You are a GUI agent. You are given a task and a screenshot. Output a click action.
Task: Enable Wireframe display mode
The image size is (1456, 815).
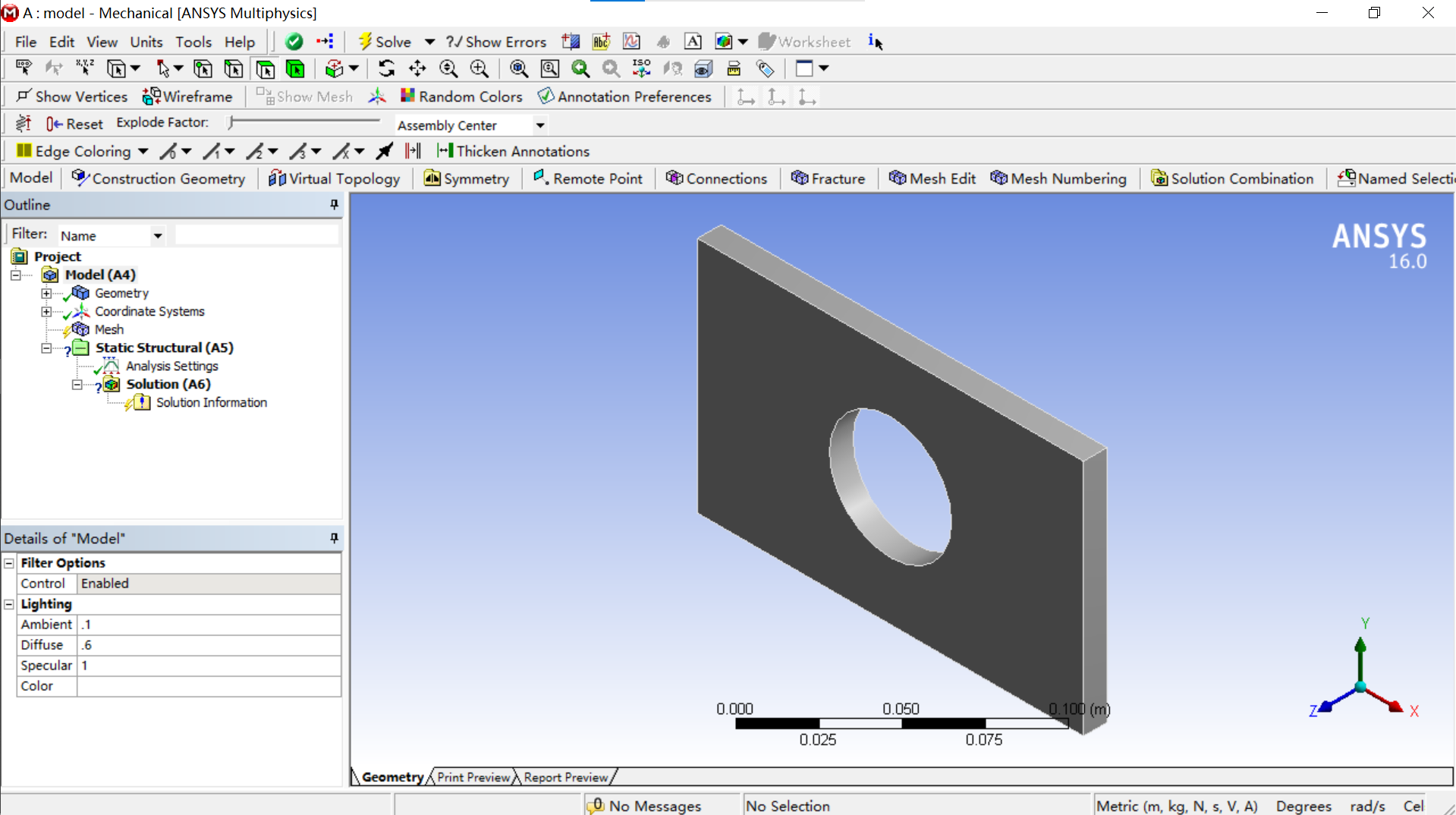[x=187, y=96]
